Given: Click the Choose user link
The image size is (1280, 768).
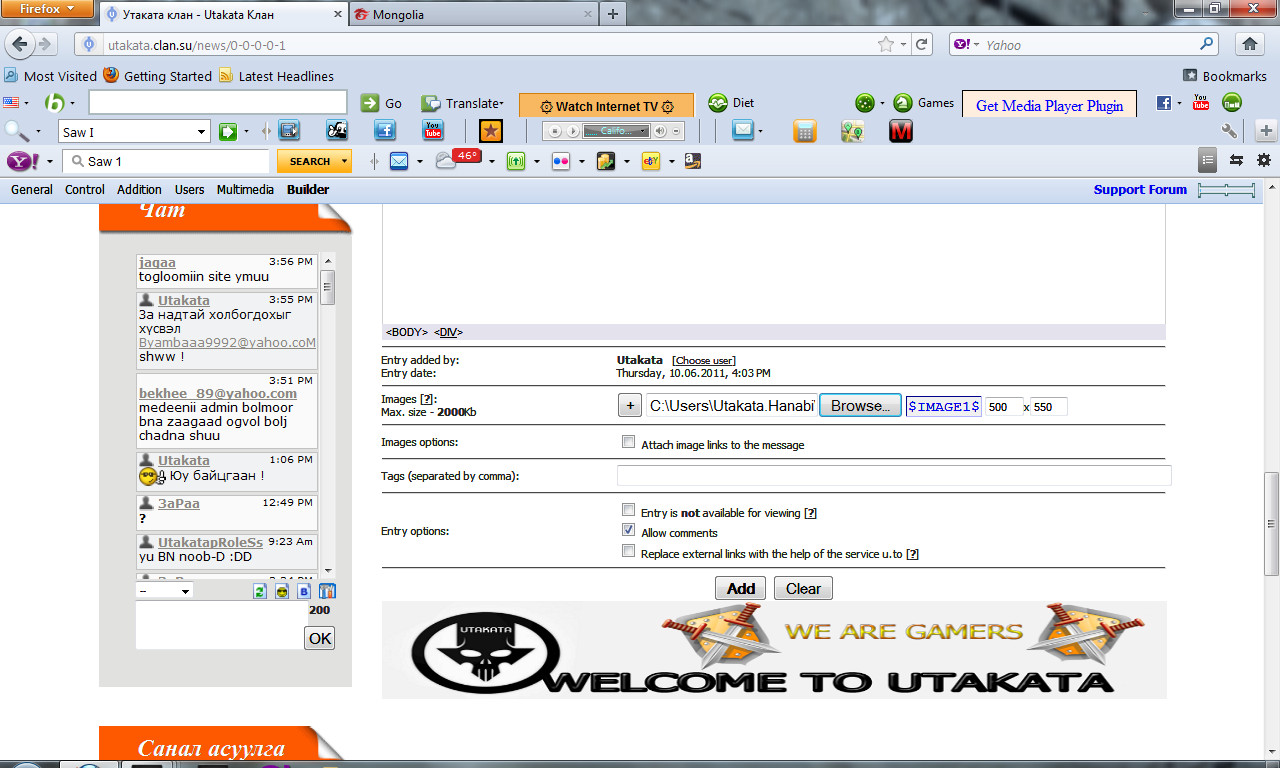Looking at the screenshot, I should (705, 360).
